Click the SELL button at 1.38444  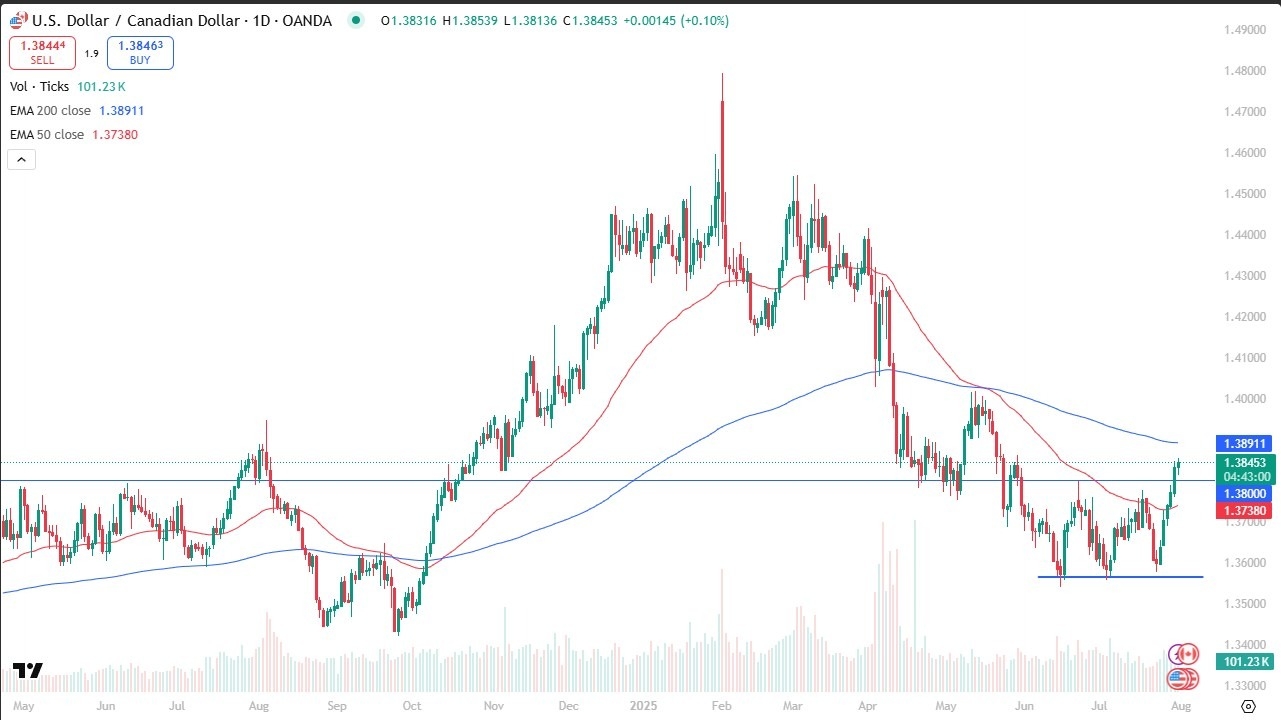coord(41,52)
